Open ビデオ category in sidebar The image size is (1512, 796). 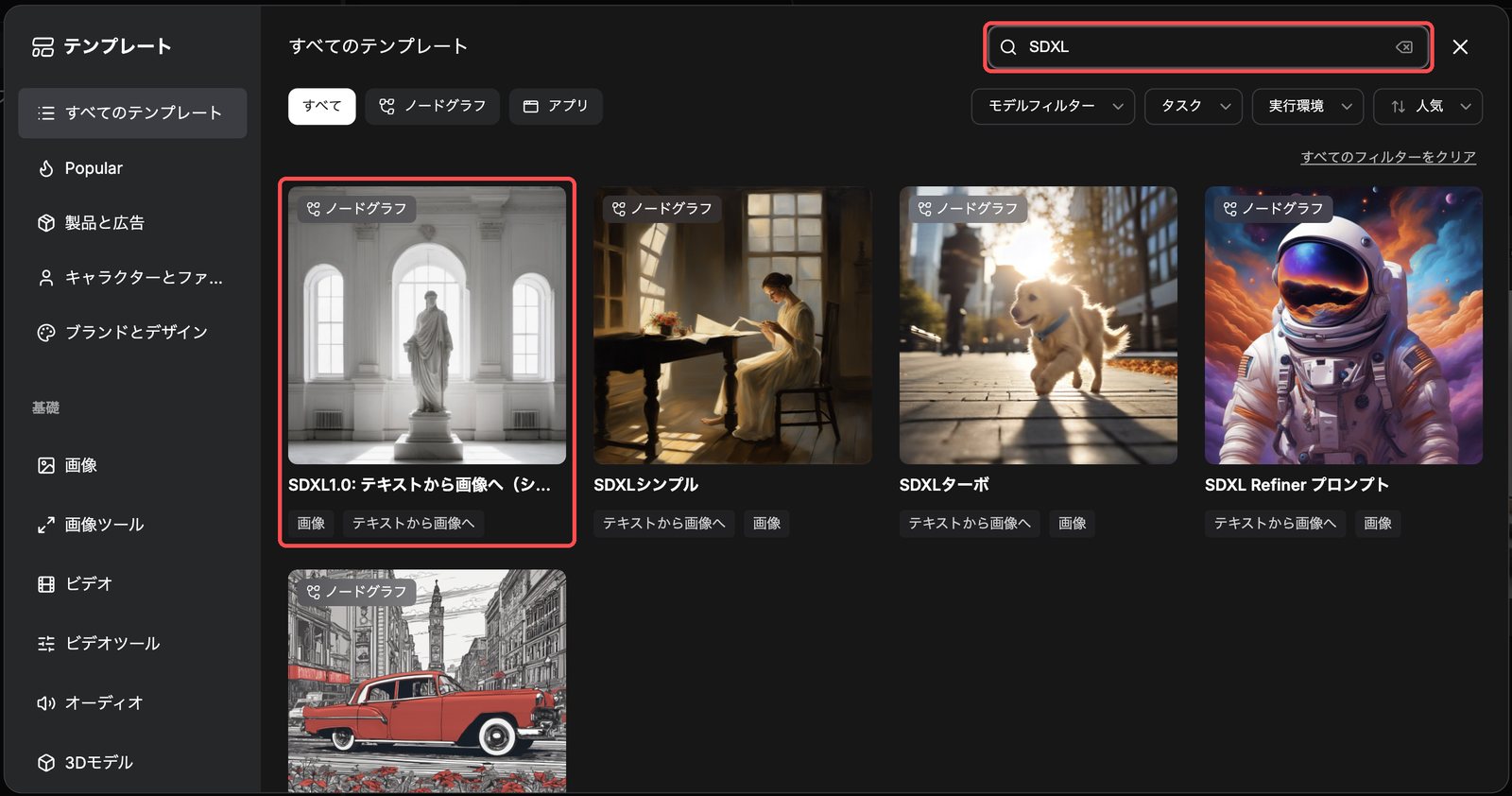(x=132, y=584)
